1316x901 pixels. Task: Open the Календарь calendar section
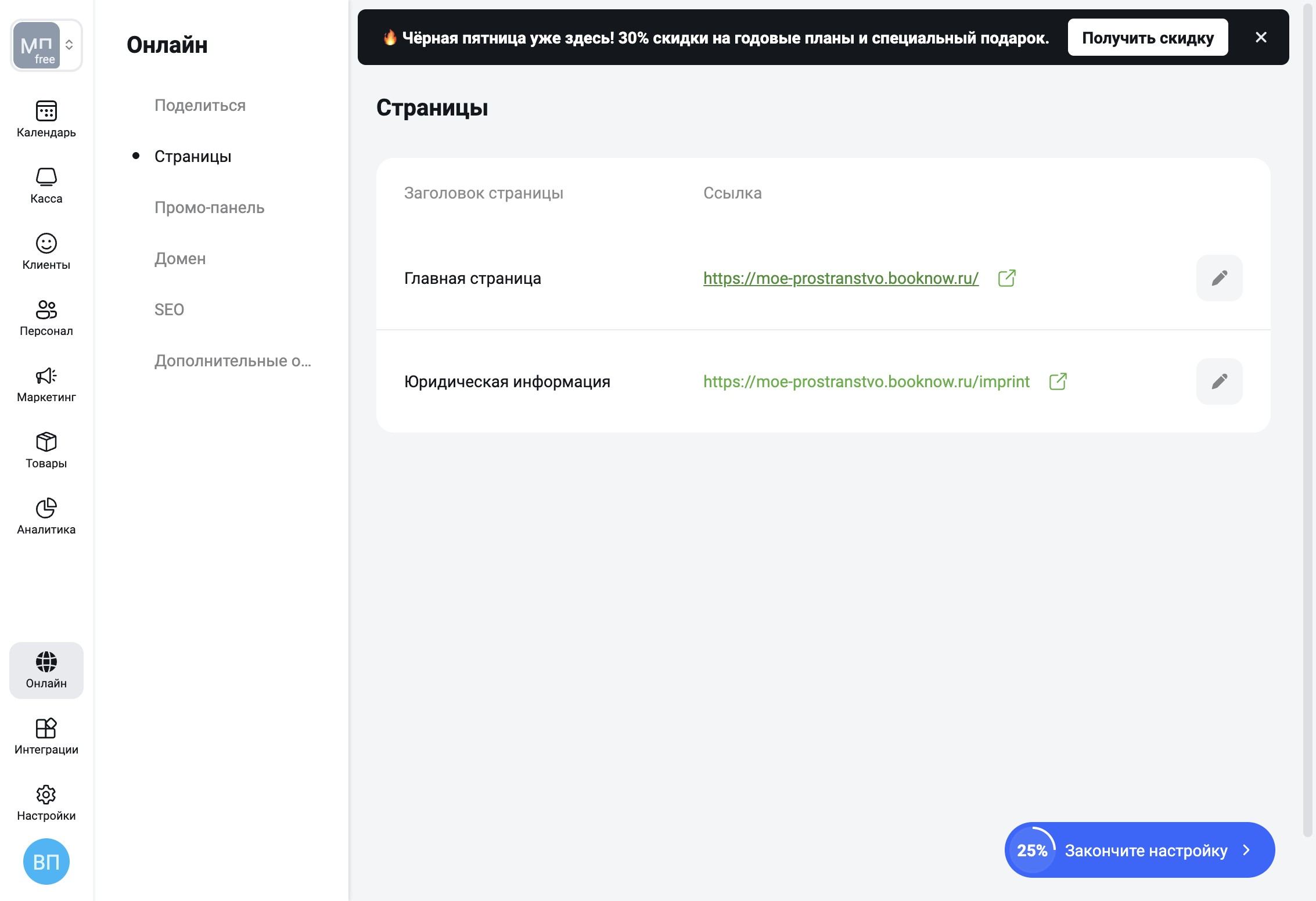coord(46,119)
